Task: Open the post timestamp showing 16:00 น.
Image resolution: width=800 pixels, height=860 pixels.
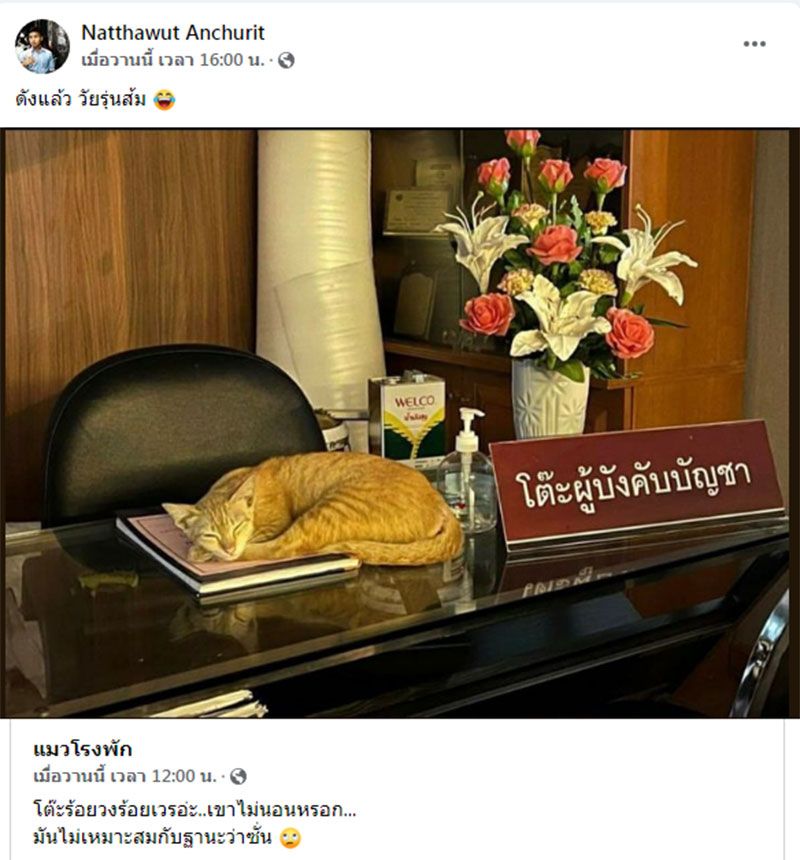Action: (x=173, y=60)
